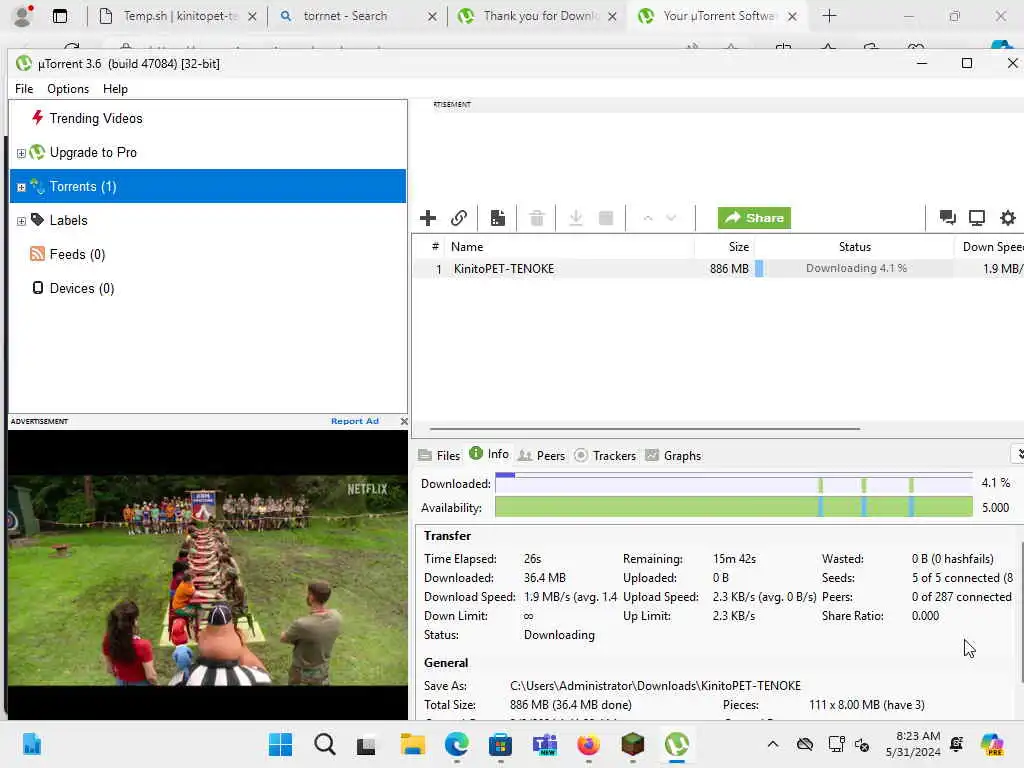Open Windows taskbar Search

pyautogui.click(x=325, y=744)
